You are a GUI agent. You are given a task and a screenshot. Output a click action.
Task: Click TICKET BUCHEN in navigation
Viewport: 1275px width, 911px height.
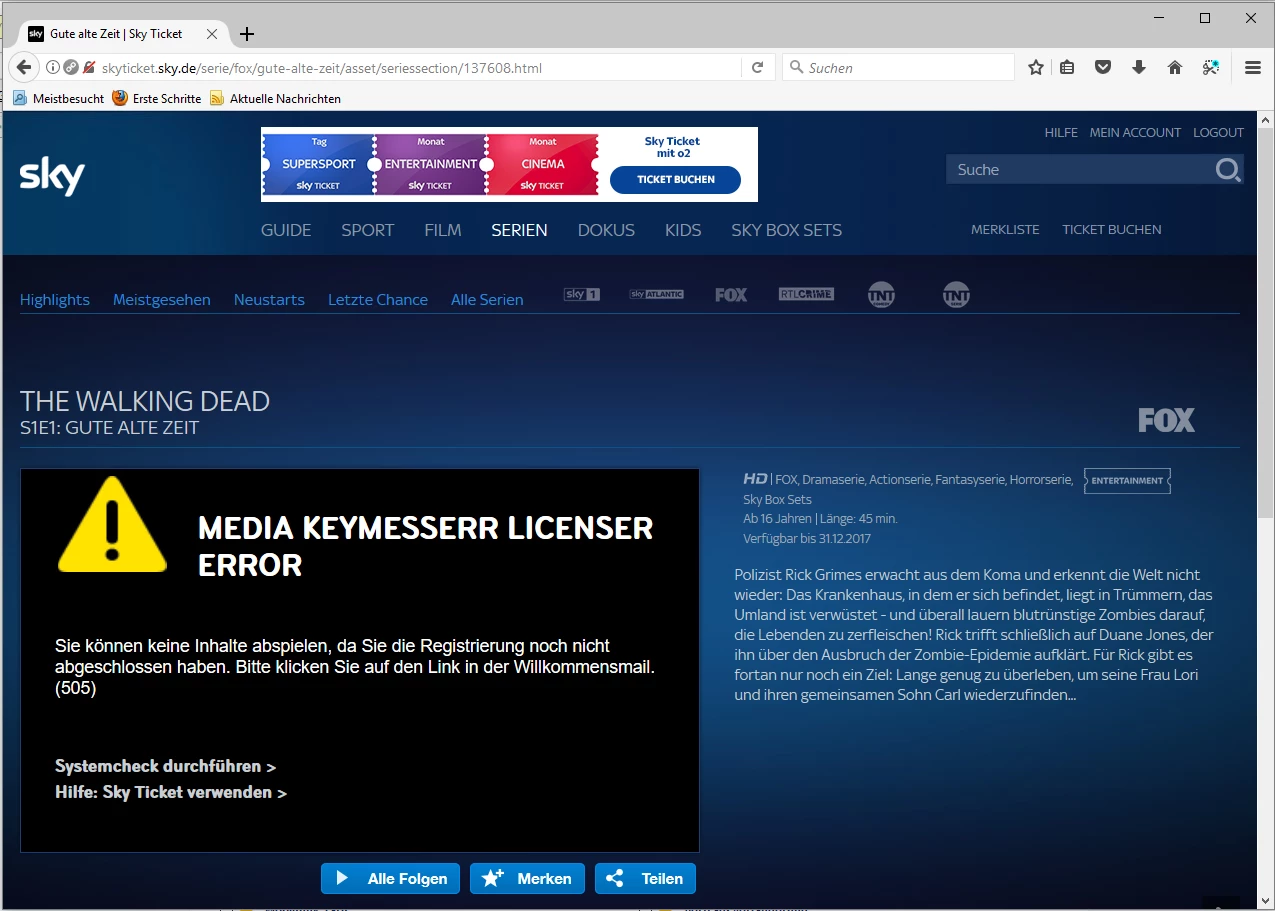click(x=1112, y=230)
